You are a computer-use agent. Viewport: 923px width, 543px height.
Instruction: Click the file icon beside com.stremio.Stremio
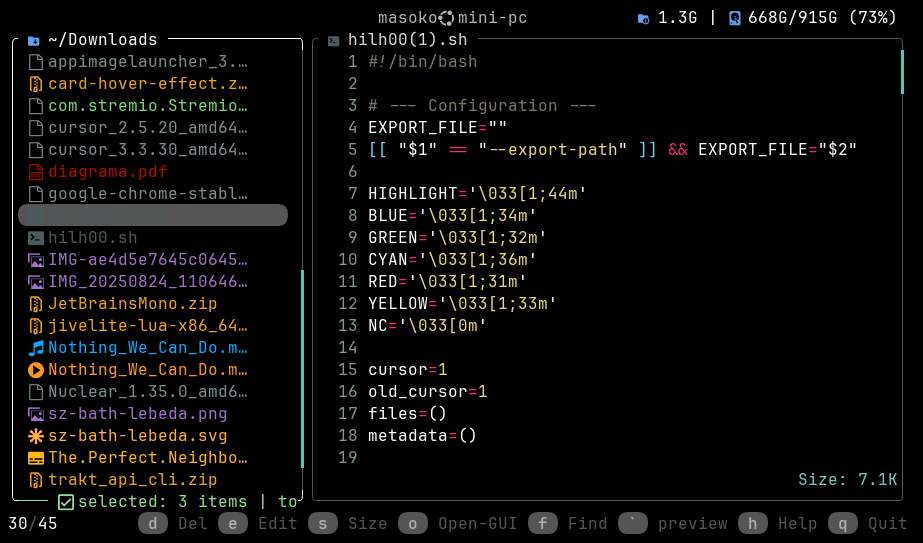tap(35, 106)
